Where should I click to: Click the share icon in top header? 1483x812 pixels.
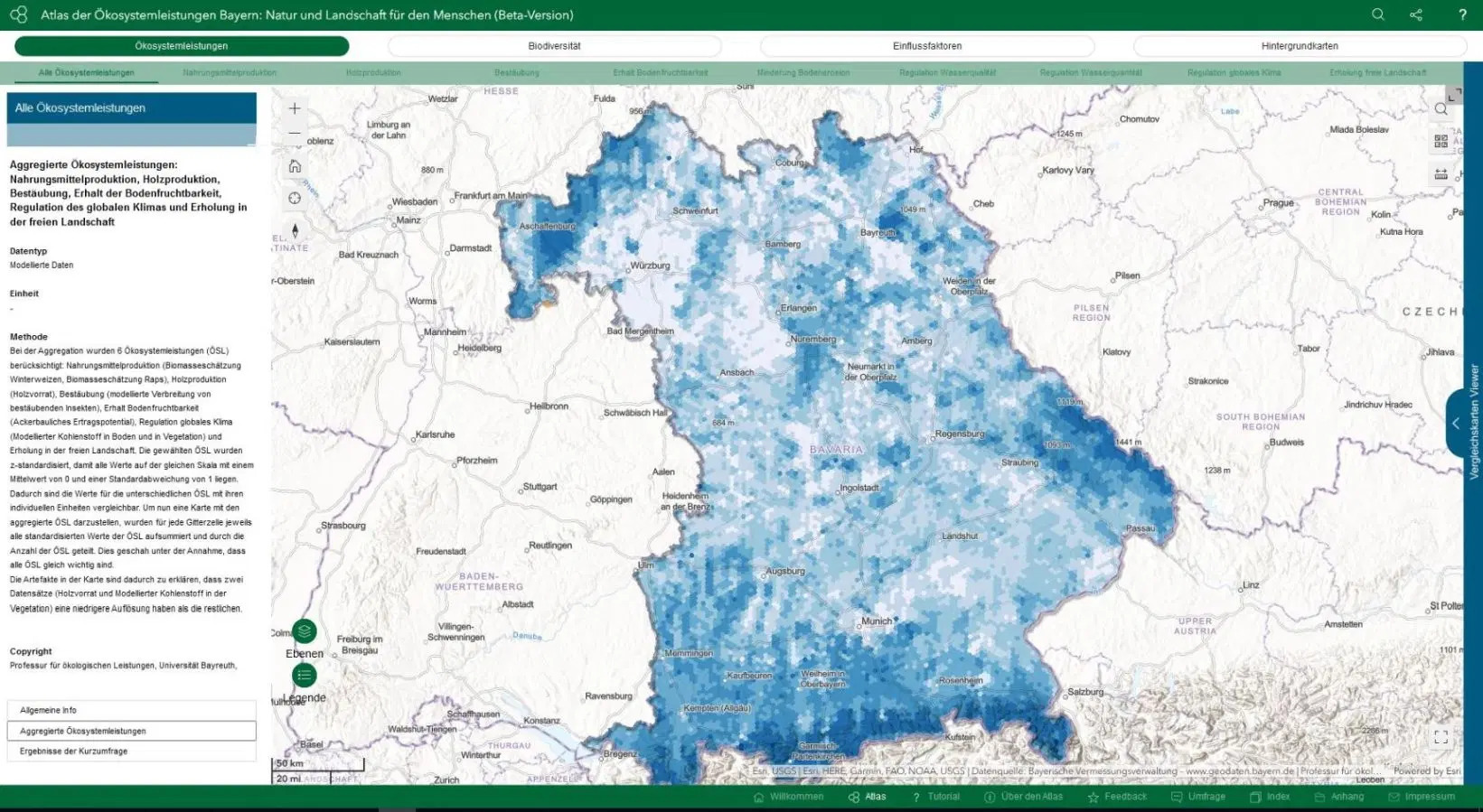coord(1416,14)
